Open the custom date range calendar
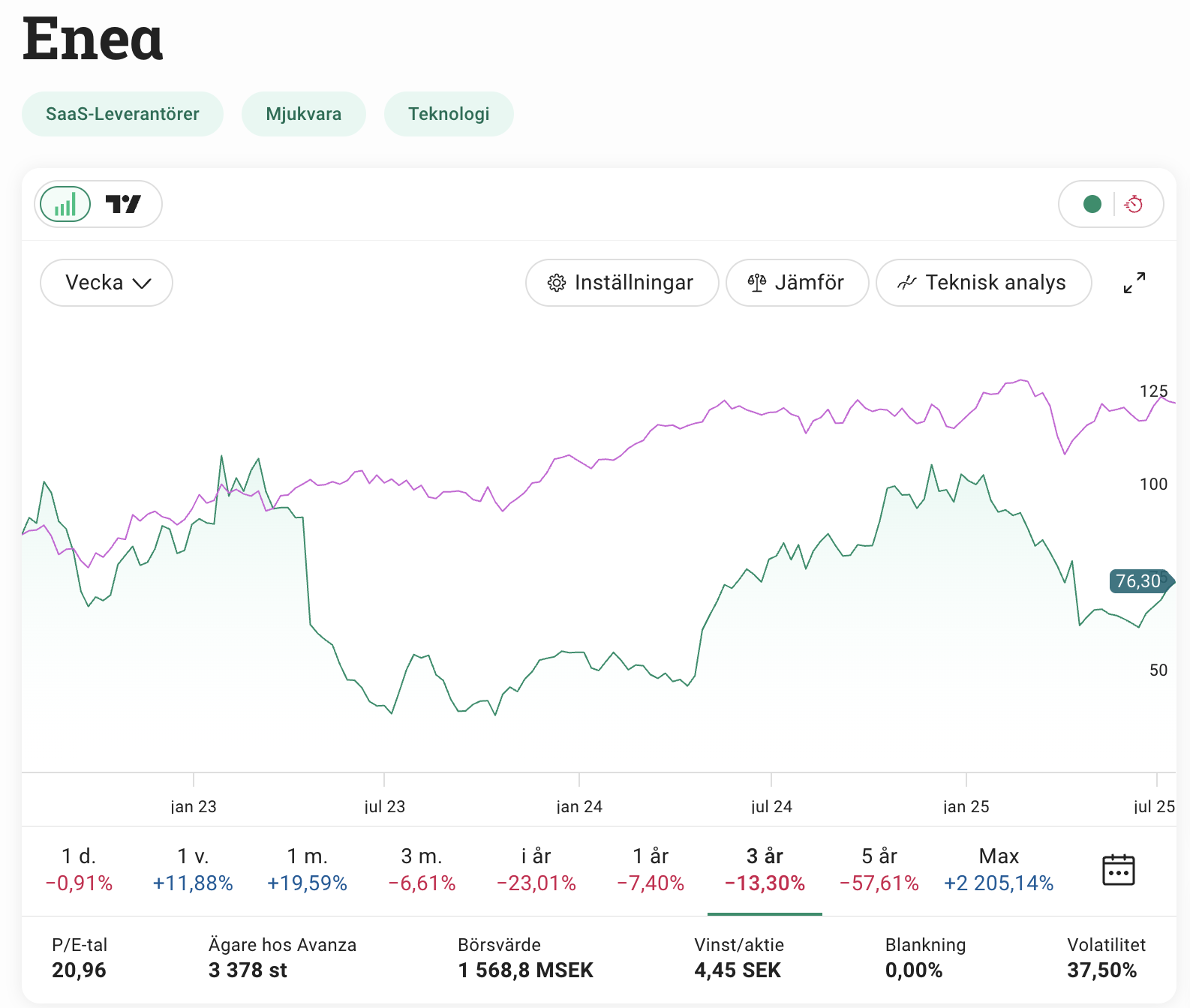Viewport: 1190px width, 1008px height. (x=1118, y=870)
